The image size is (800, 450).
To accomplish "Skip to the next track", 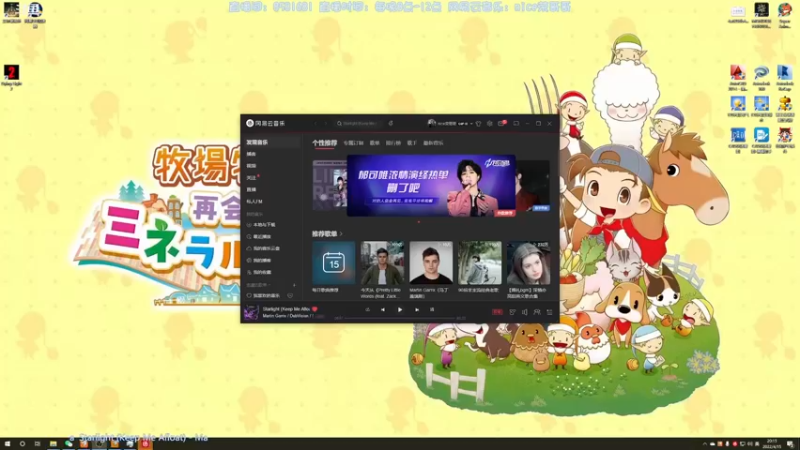I will tap(417, 310).
